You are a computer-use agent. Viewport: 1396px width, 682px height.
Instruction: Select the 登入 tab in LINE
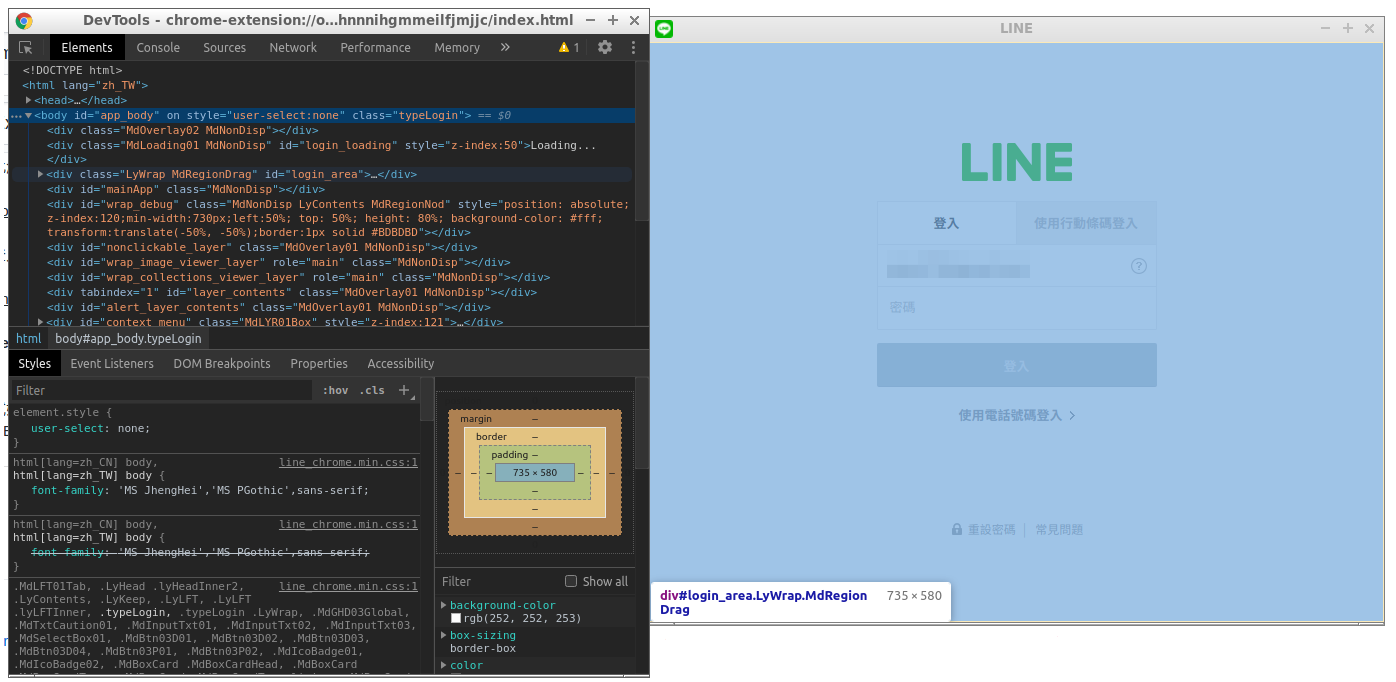[946, 223]
